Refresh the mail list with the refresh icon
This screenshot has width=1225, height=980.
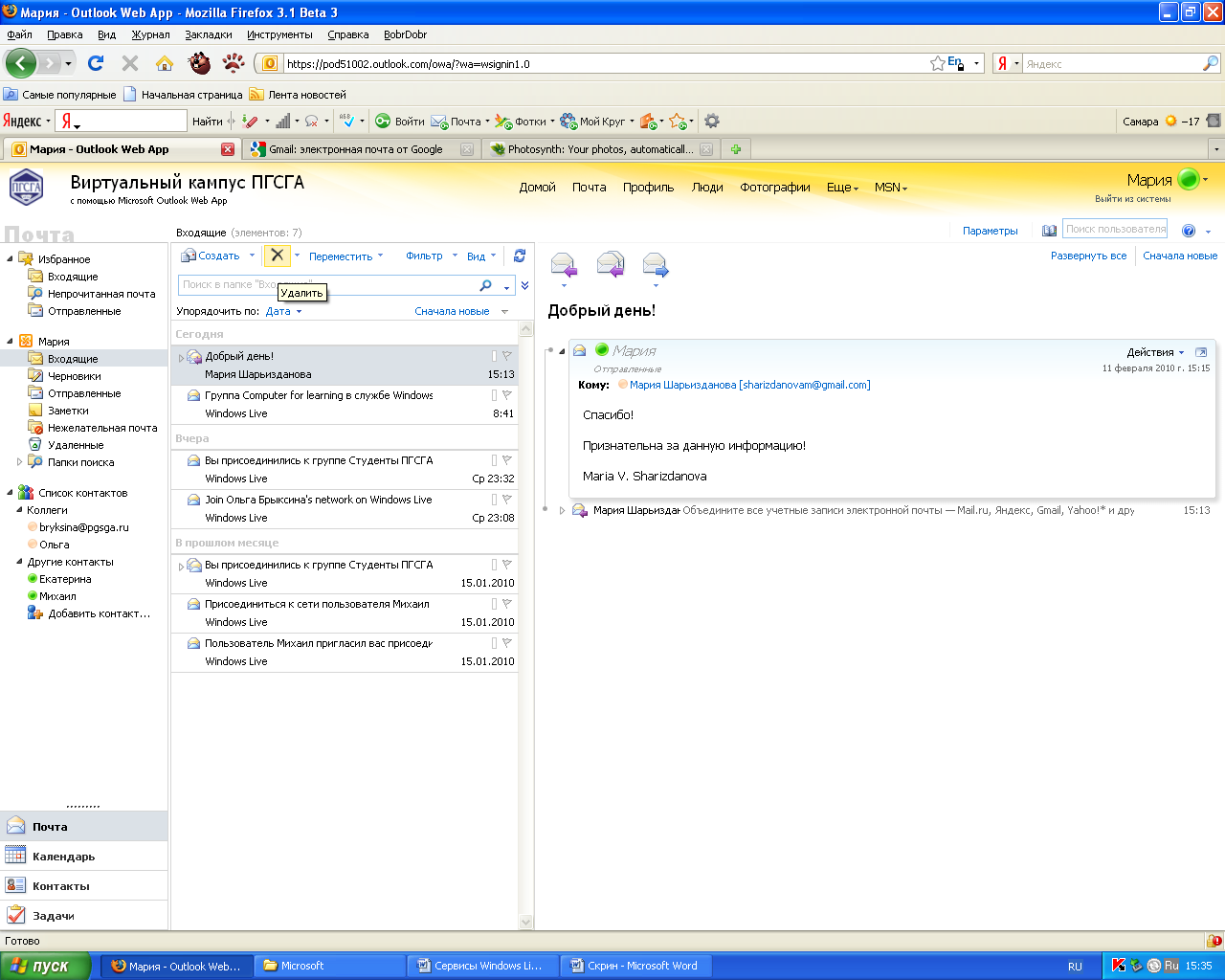click(x=520, y=256)
